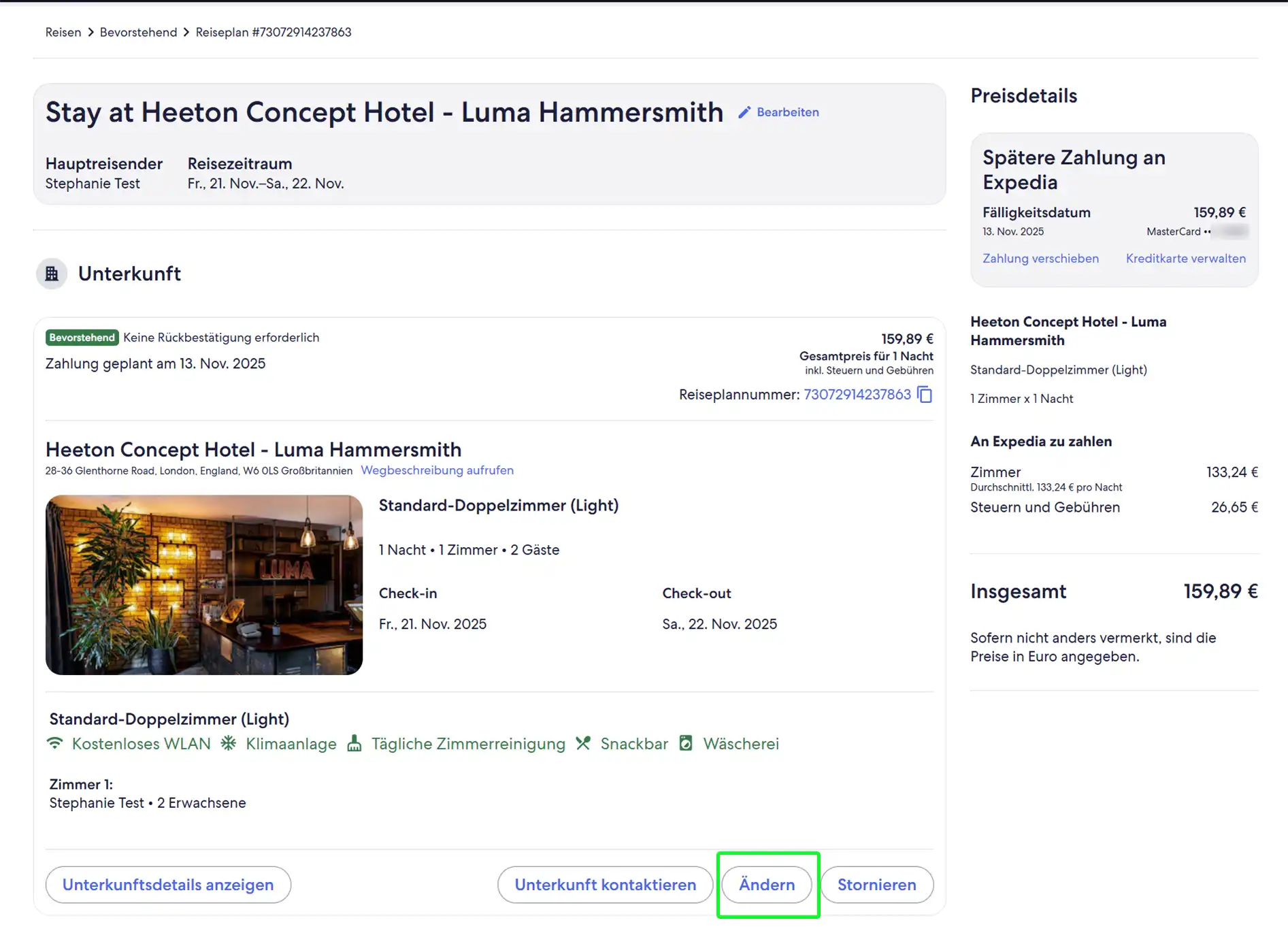Click Unterkunftsdetails anzeigen button
This screenshot has width=1288, height=946.
(x=168, y=885)
